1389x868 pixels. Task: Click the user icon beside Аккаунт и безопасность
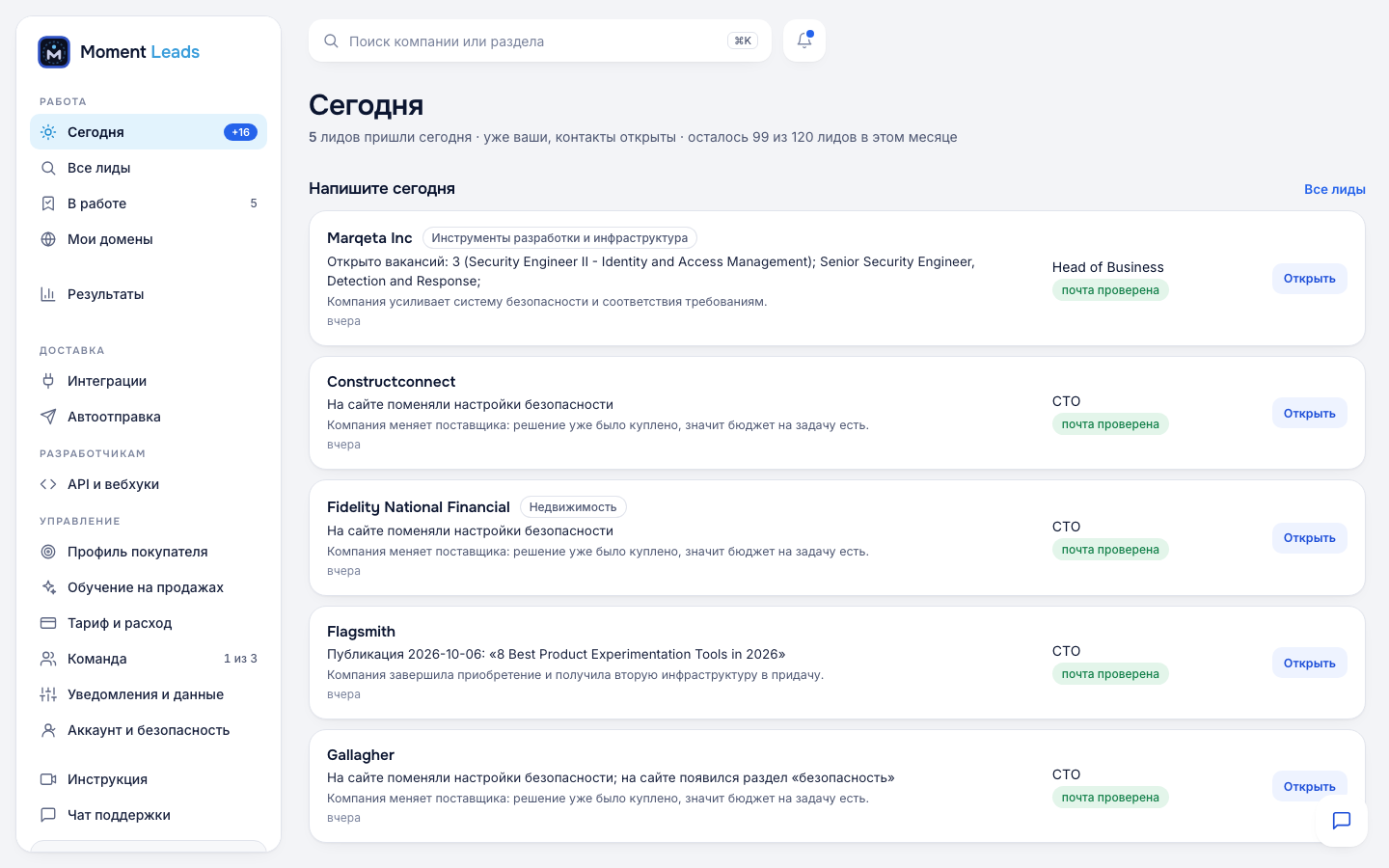pyautogui.click(x=48, y=730)
